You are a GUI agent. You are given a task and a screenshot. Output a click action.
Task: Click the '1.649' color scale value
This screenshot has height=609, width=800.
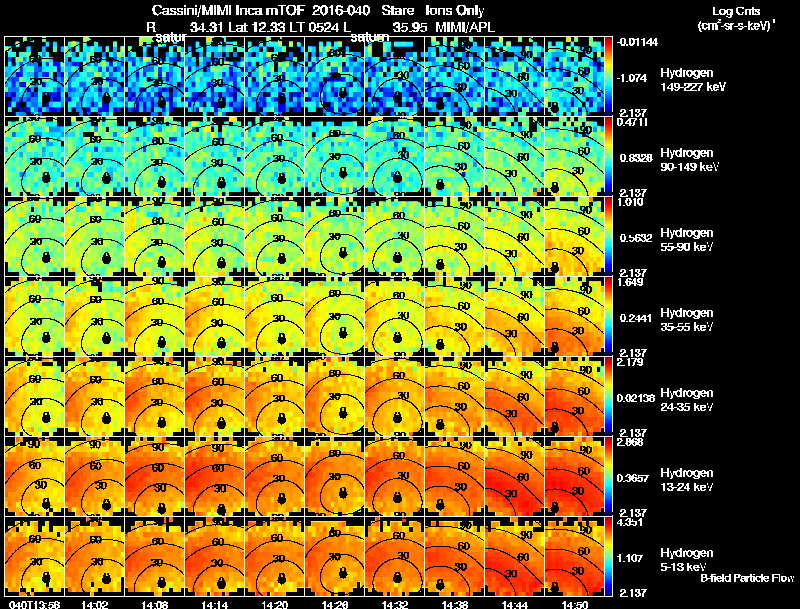tap(630, 283)
